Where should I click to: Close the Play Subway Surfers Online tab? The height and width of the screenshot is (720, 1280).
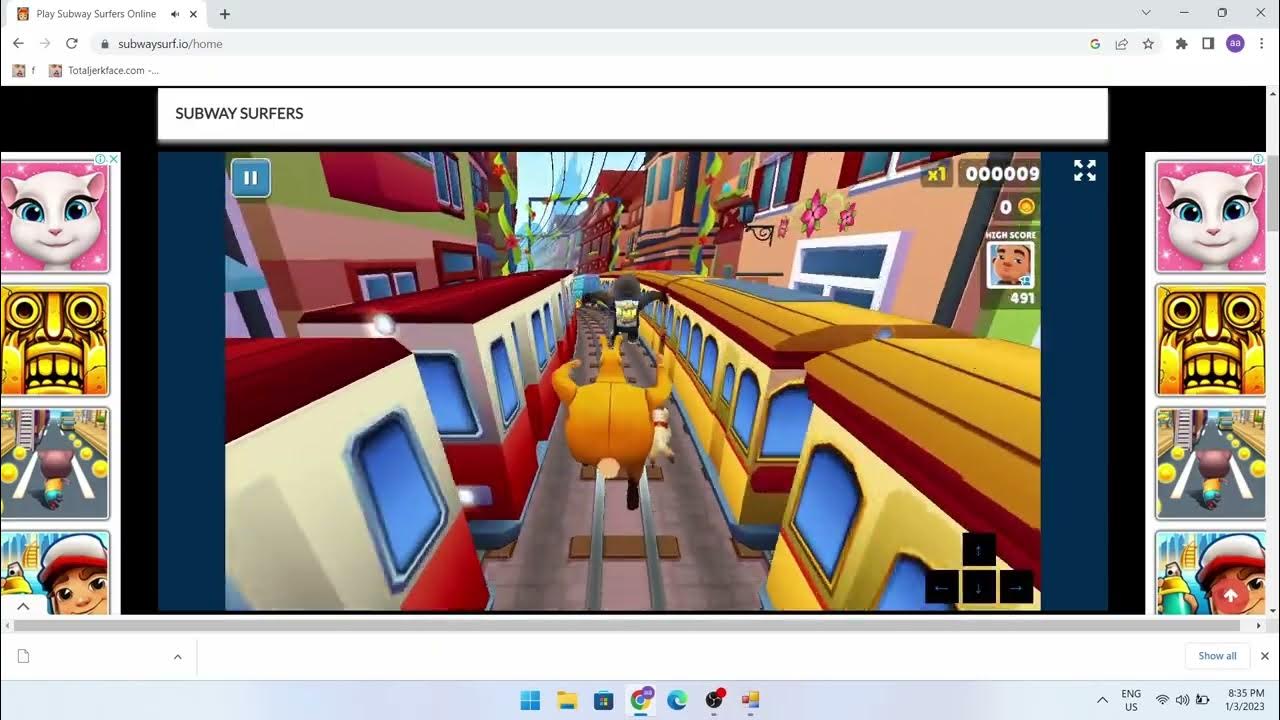193,14
